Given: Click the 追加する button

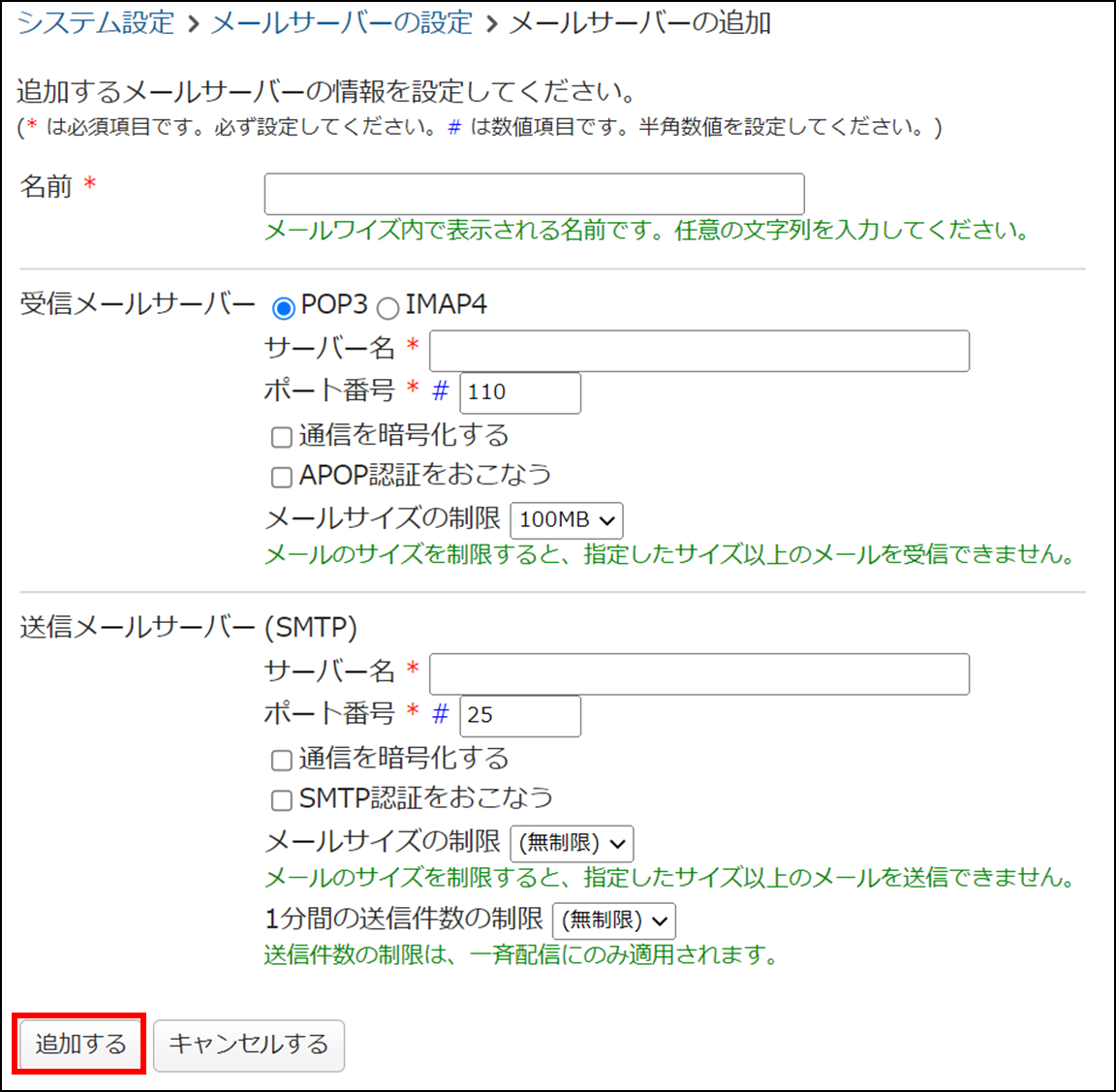Looking at the screenshot, I should tap(80, 1044).
